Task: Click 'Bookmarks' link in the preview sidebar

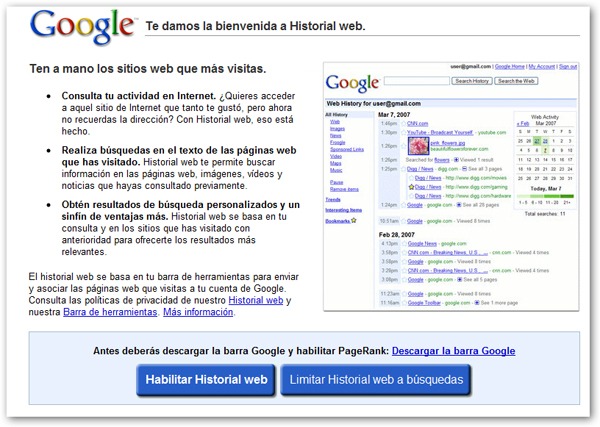Action: click(x=338, y=221)
